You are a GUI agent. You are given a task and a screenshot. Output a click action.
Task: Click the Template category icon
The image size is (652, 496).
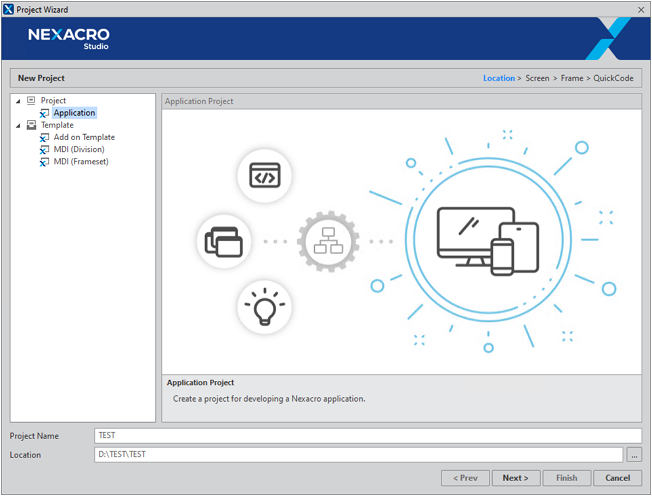pos(32,125)
